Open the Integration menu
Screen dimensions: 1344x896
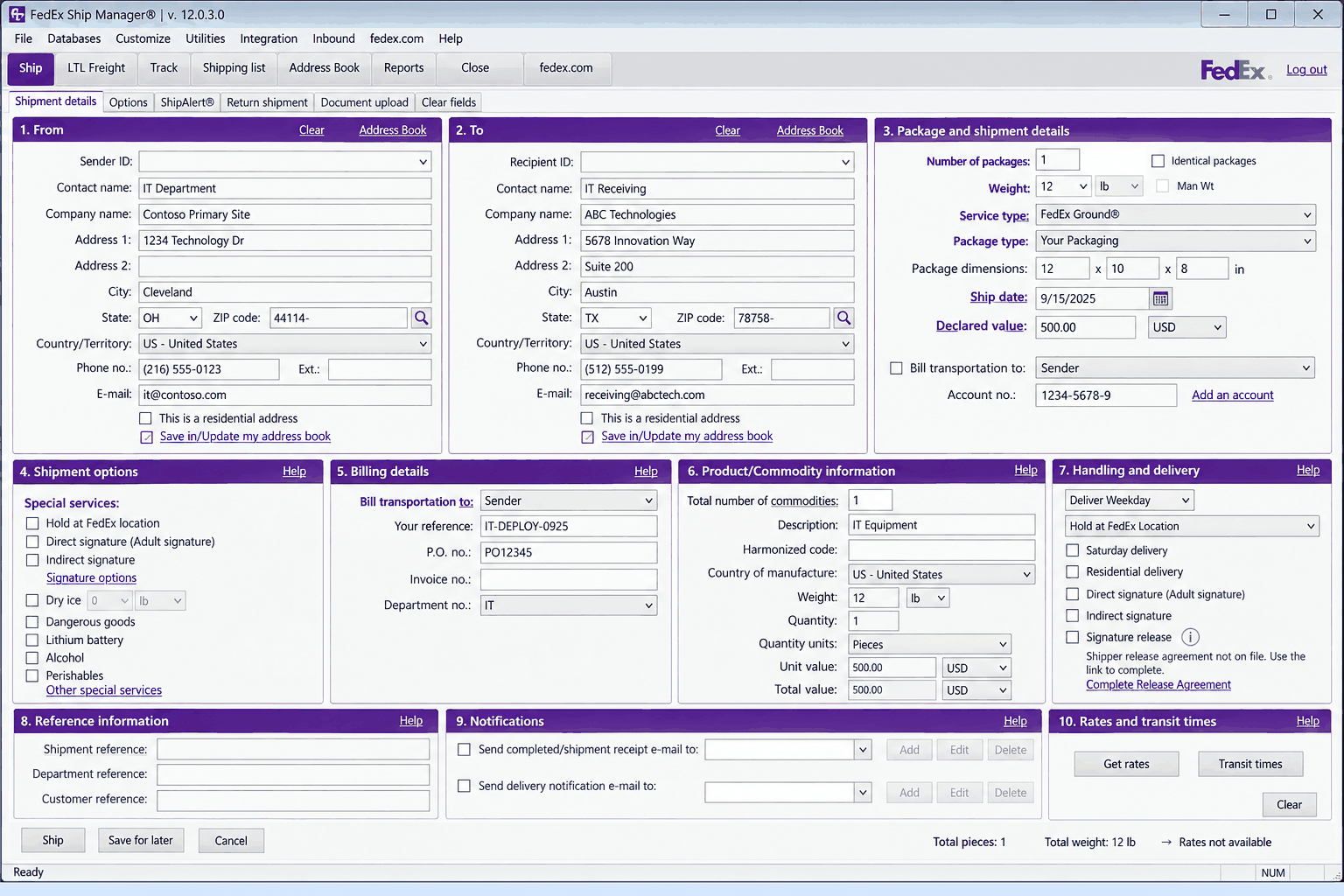[x=269, y=38]
